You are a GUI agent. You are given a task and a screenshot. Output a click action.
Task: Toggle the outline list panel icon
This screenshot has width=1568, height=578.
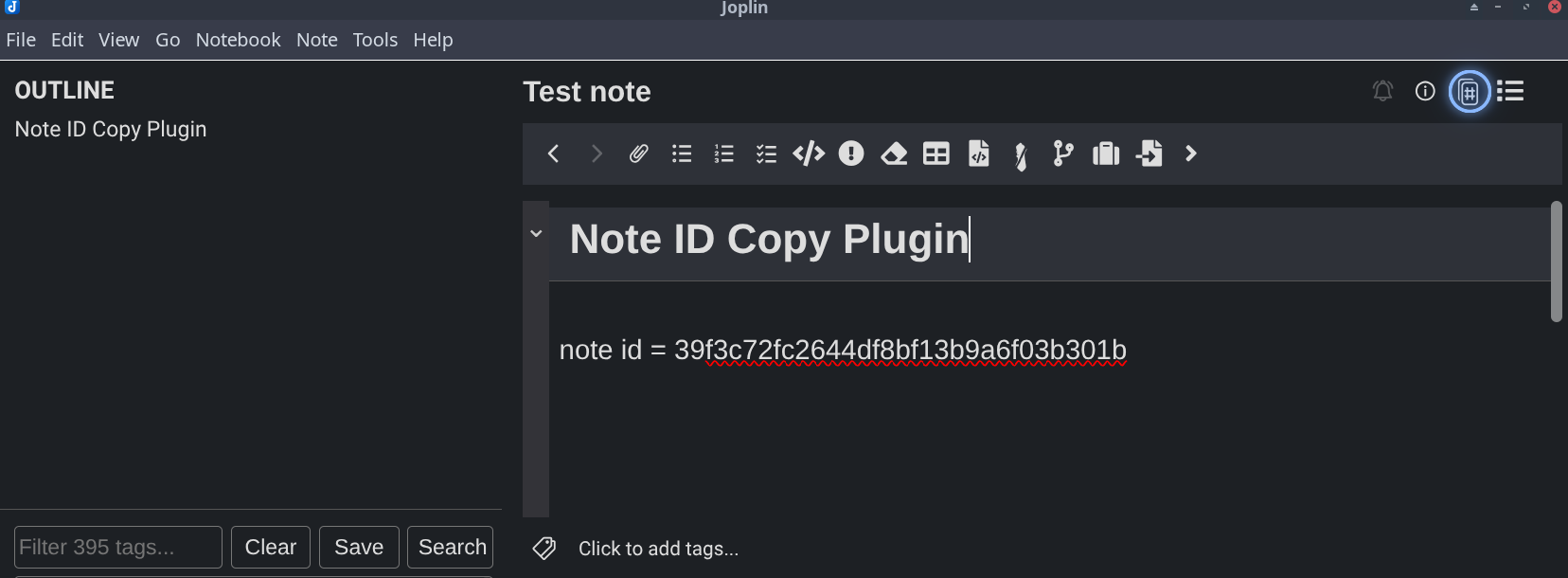pyautogui.click(x=1510, y=91)
